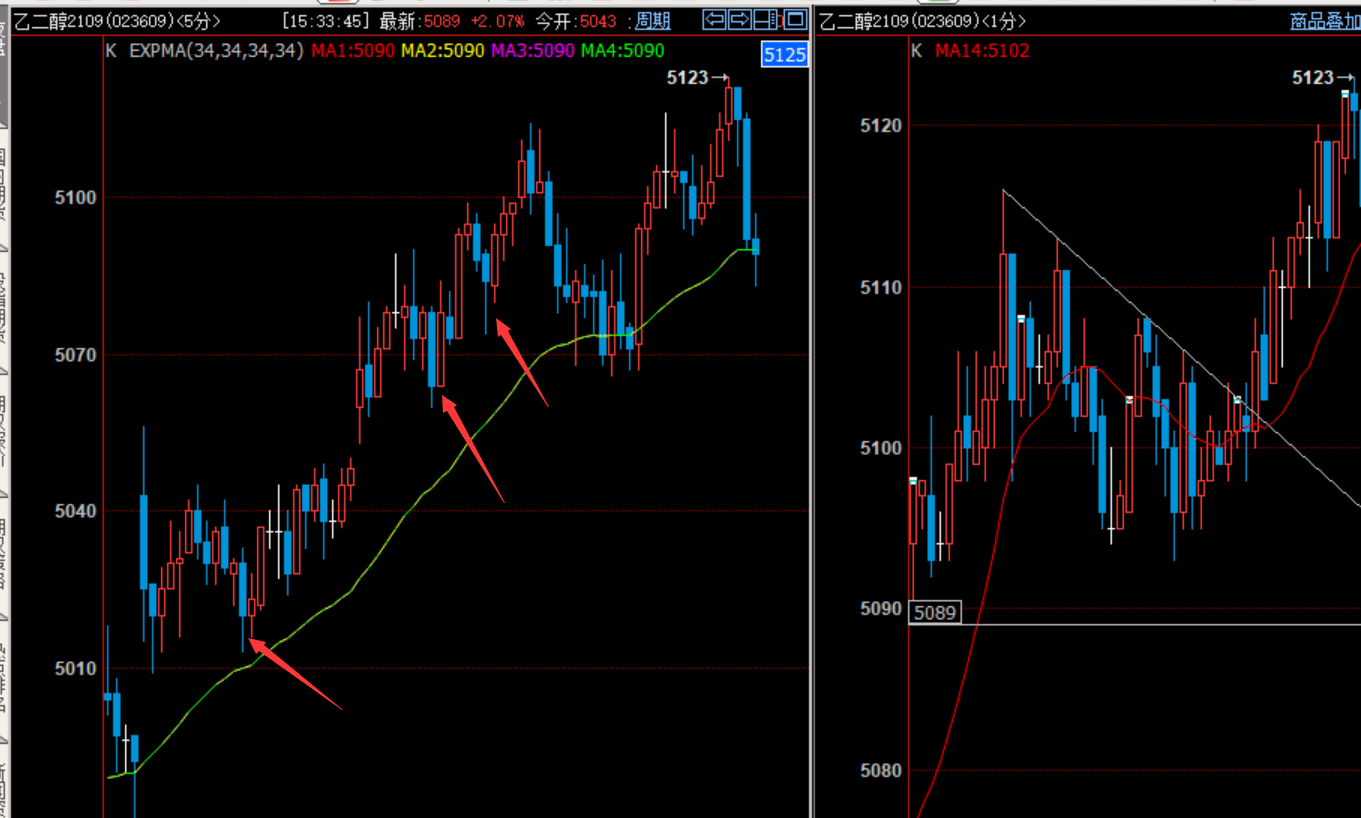
Task: Click the 5110 axis label on 1-minute chart
Action: (881, 287)
